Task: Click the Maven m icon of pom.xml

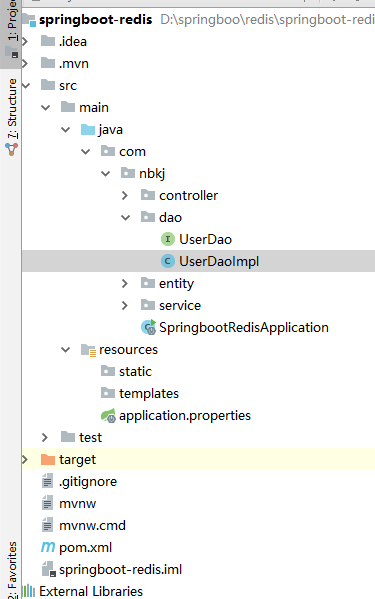Action: [x=48, y=547]
